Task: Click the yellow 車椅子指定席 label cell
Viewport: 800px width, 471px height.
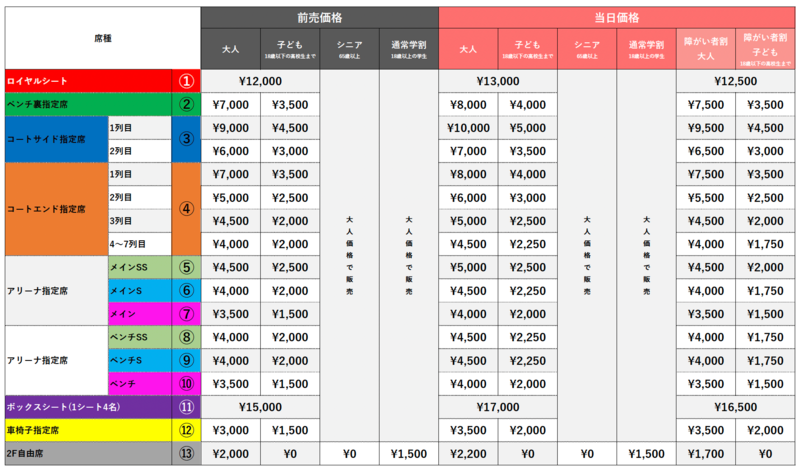Action: pos(87,431)
